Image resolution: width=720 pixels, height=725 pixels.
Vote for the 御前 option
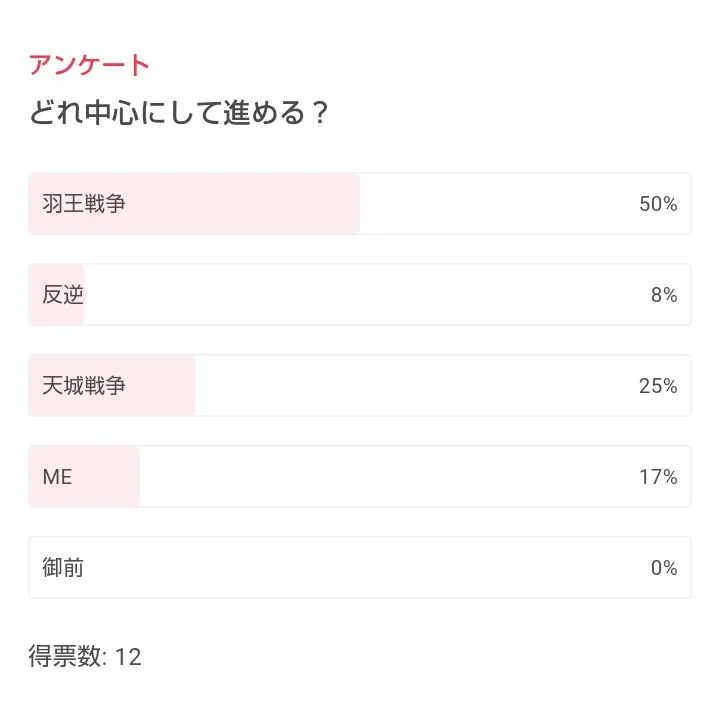click(63, 568)
